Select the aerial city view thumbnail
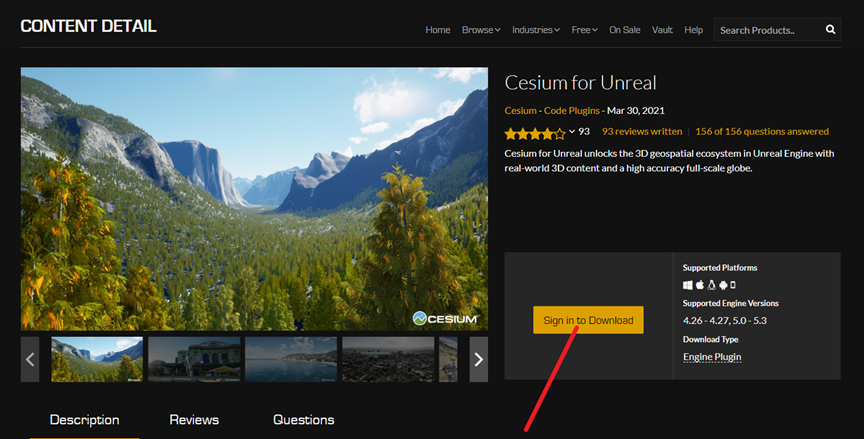The height and width of the screenshot is (439, 864). click(388, 360)
